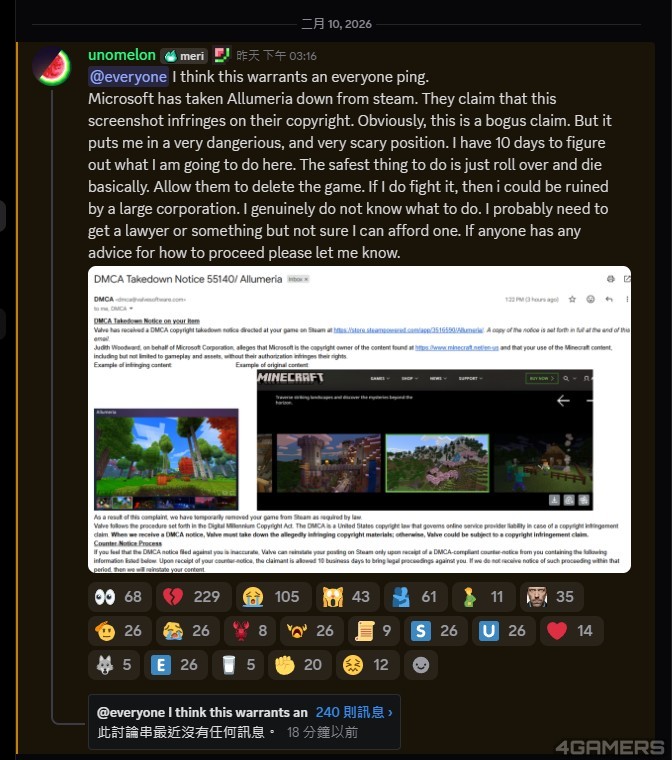The width and height of the screenshot is (672, 760).
Task: Click the @everyone mention in the message
Action: pyautogui.click(x=128, y=77)
